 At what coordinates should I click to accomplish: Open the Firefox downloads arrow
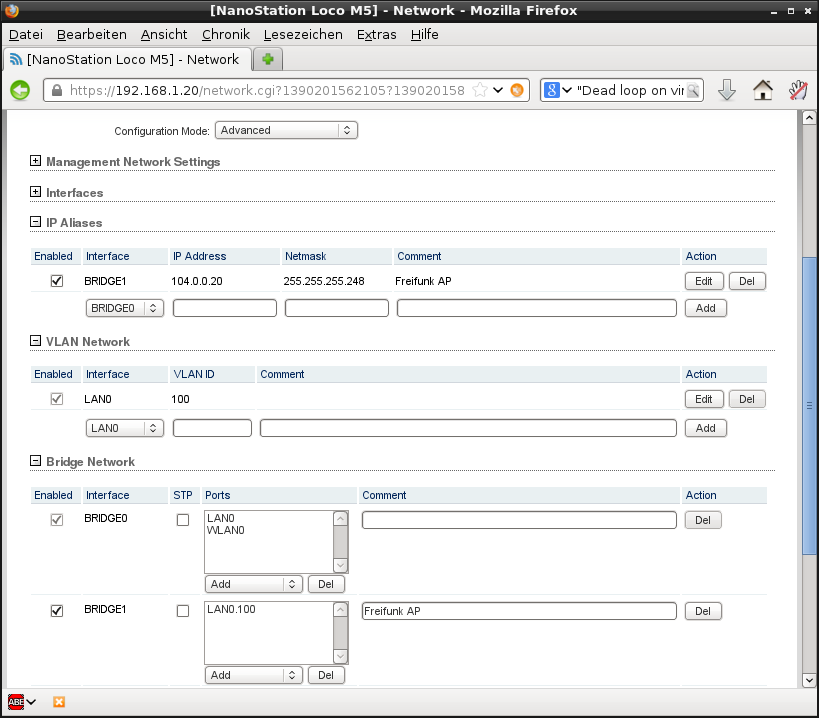click(727, 90)
